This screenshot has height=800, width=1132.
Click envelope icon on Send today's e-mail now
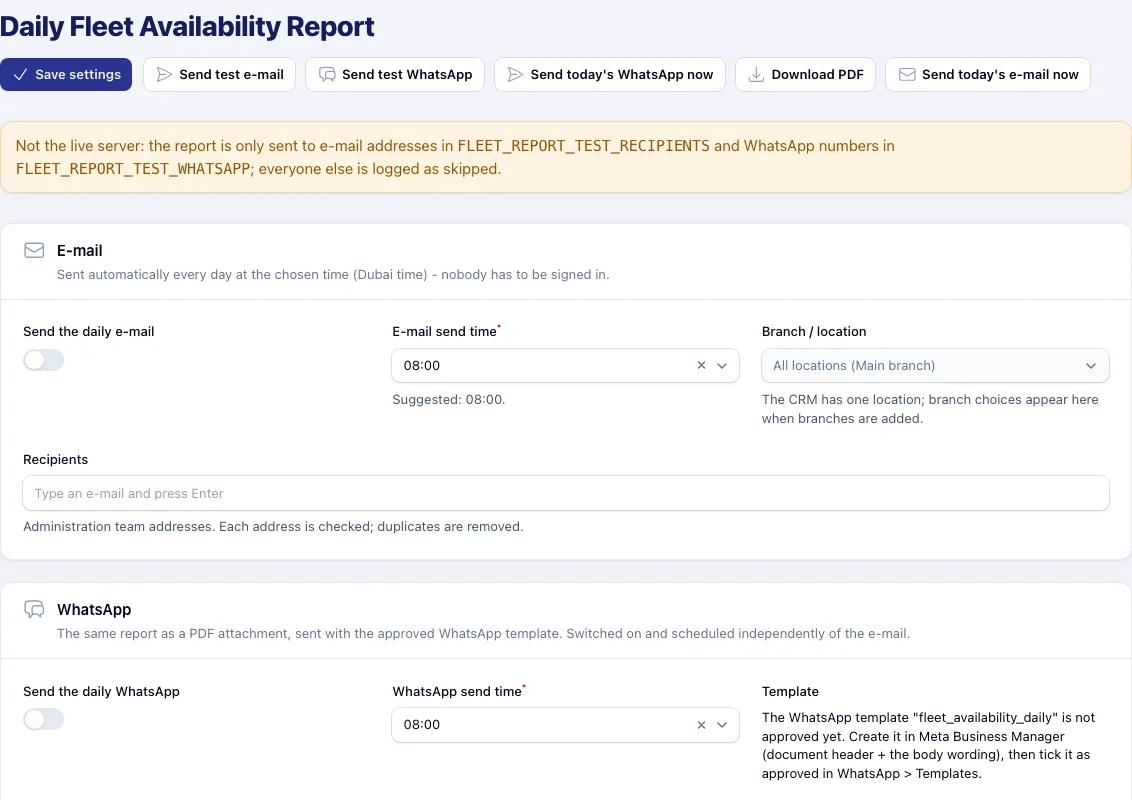[907, 74]
